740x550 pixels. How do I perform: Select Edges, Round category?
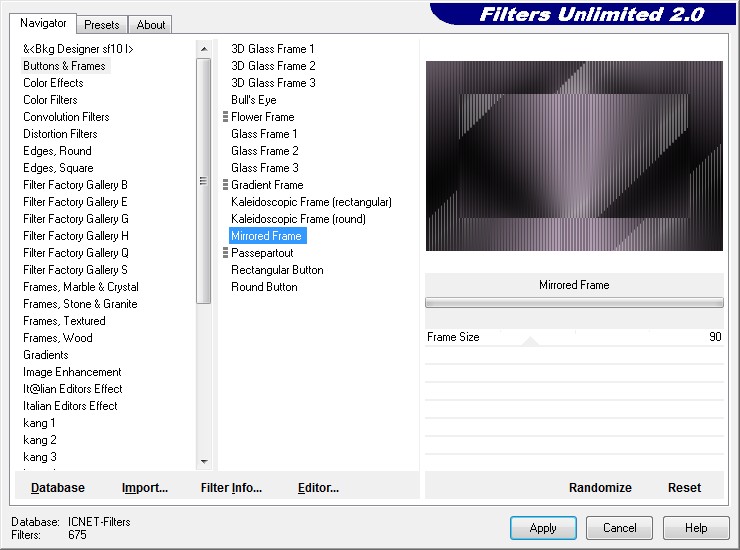[x=58, y=151]
